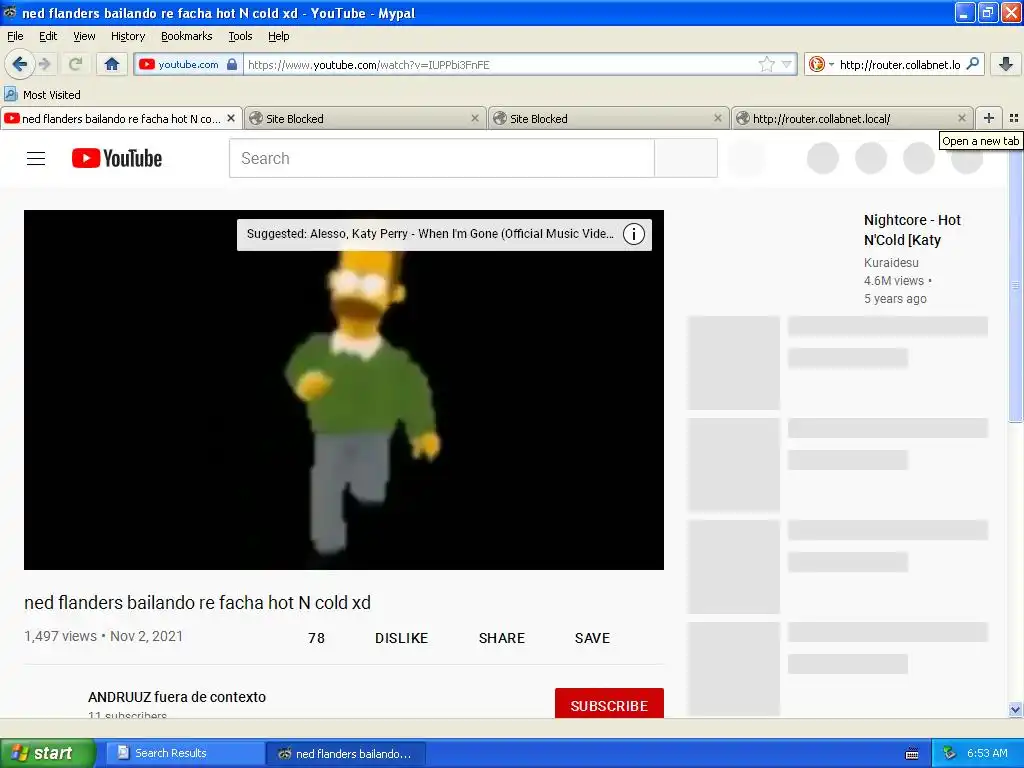
Task: Click the padlock site security icon
Action: (232, 64)
